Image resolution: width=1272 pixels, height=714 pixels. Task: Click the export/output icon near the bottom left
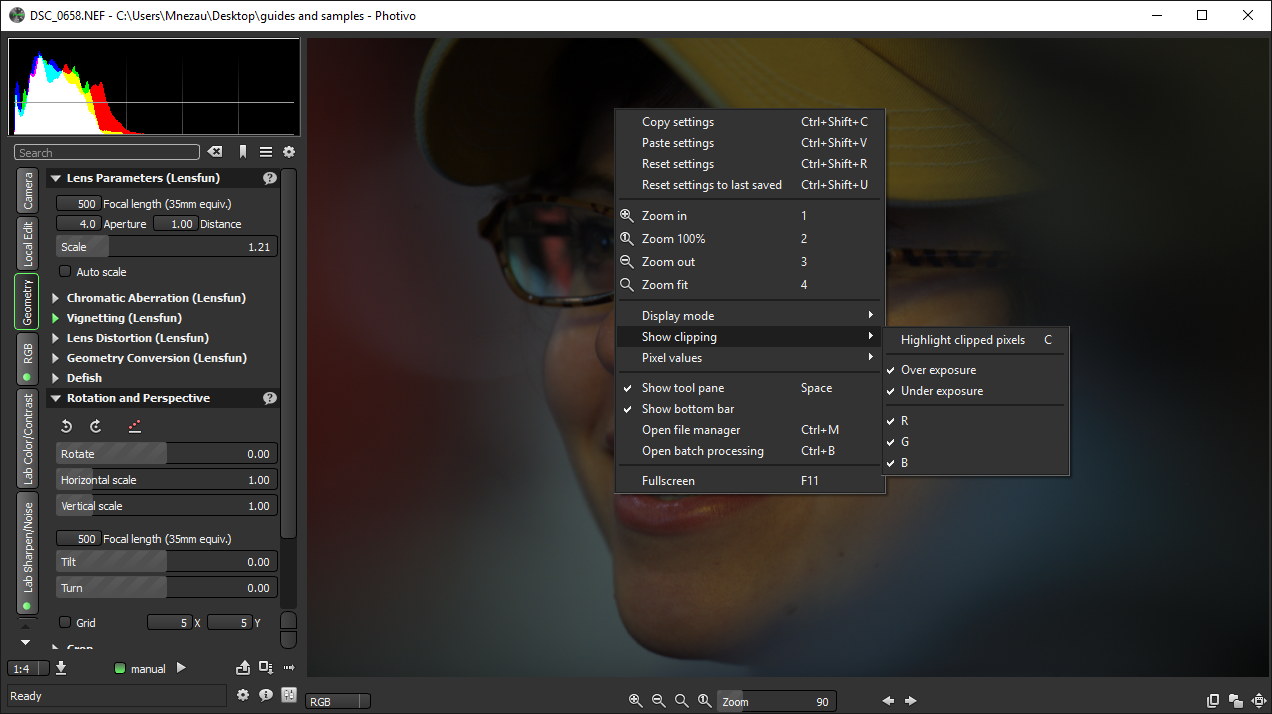coord(243,668)
